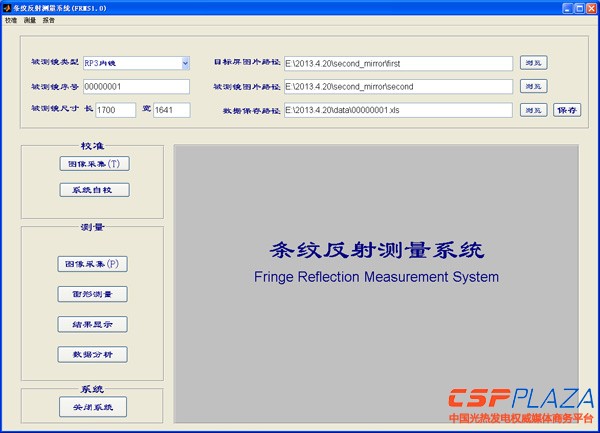Click the 保存 button
The height and width of the screenshot is (433, 600).
[566, 110]
